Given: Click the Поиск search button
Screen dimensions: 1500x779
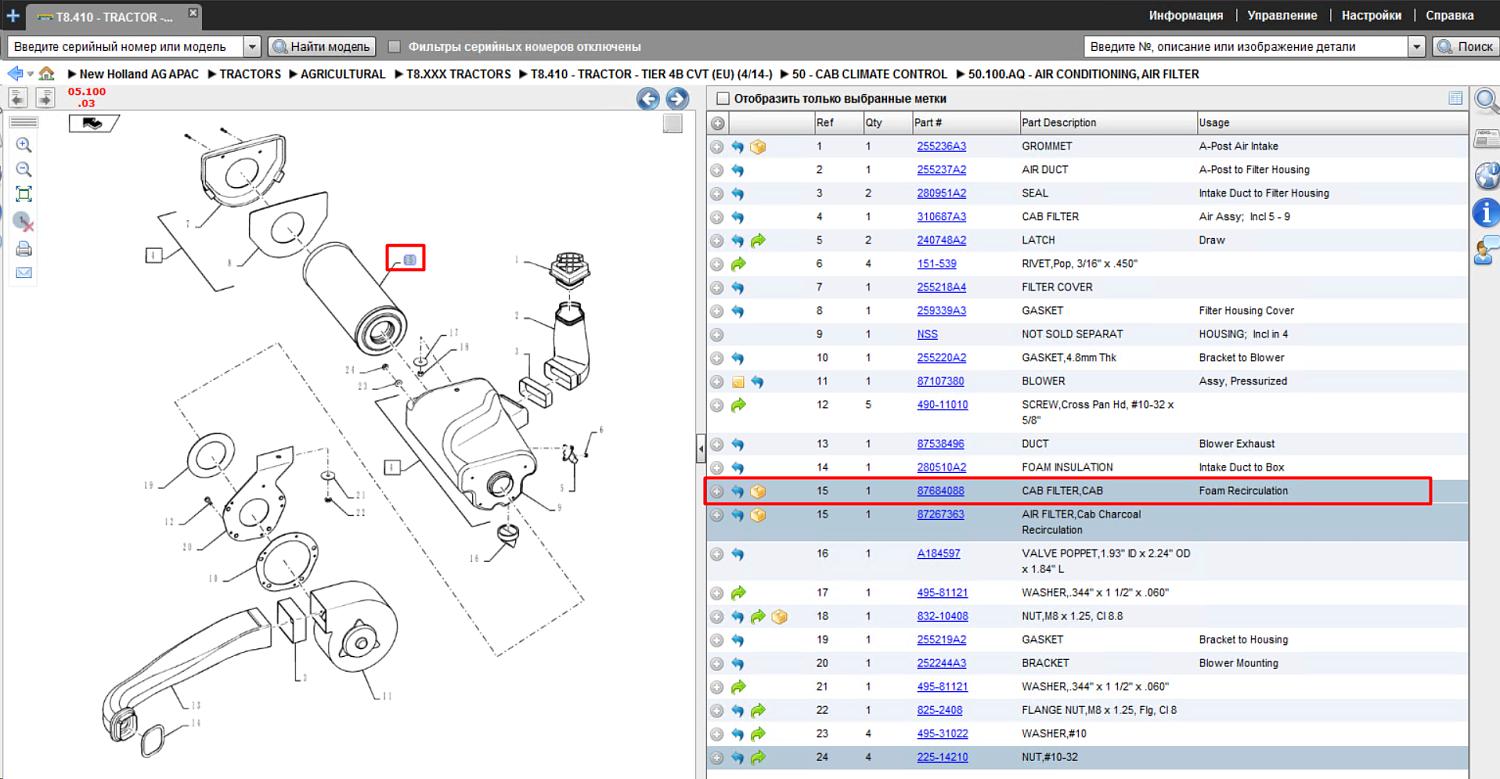Looking at the screenshot, I should pos(1465,47).
